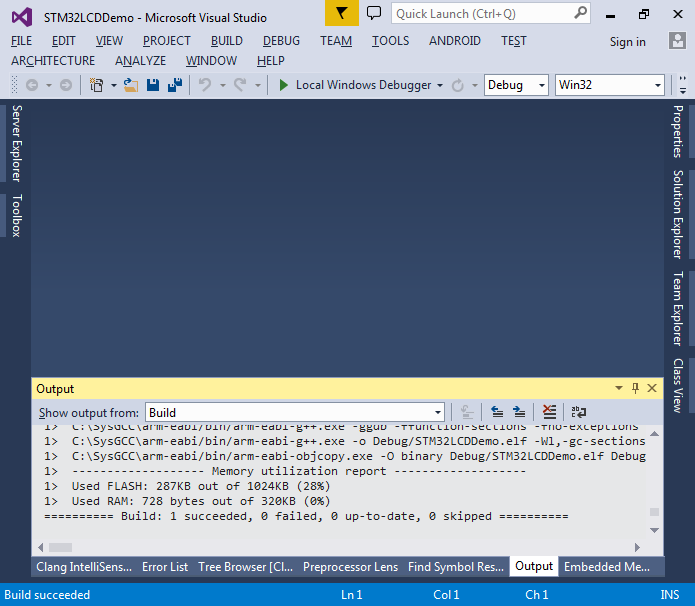Viewport: 695px width, 606px height.
Task: Click the Output horizontal scrollbar thumb
Action: click(60, 547)
